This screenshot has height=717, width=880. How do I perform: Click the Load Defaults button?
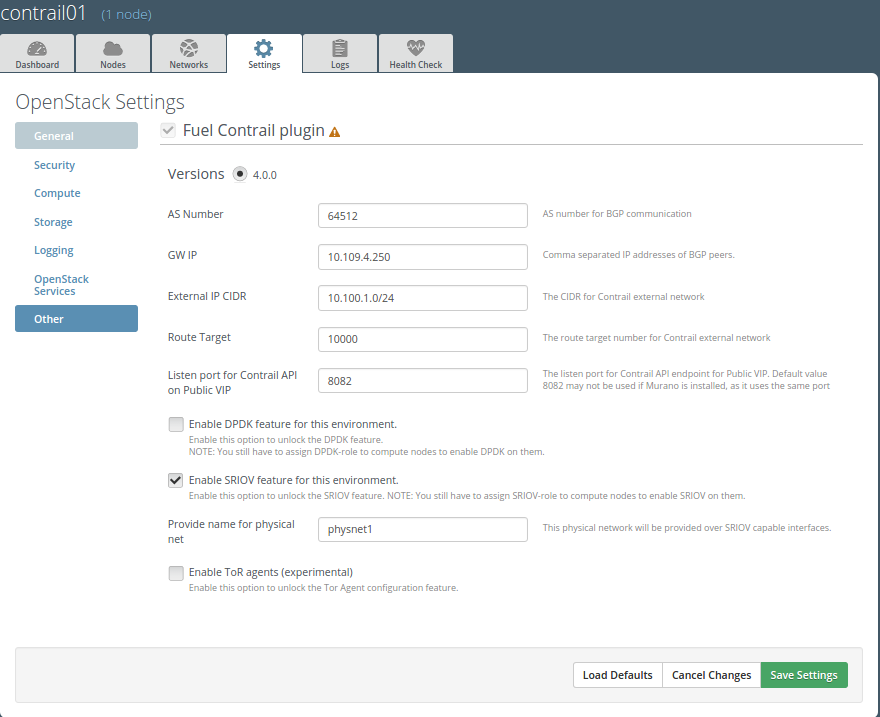coord(617,675)
